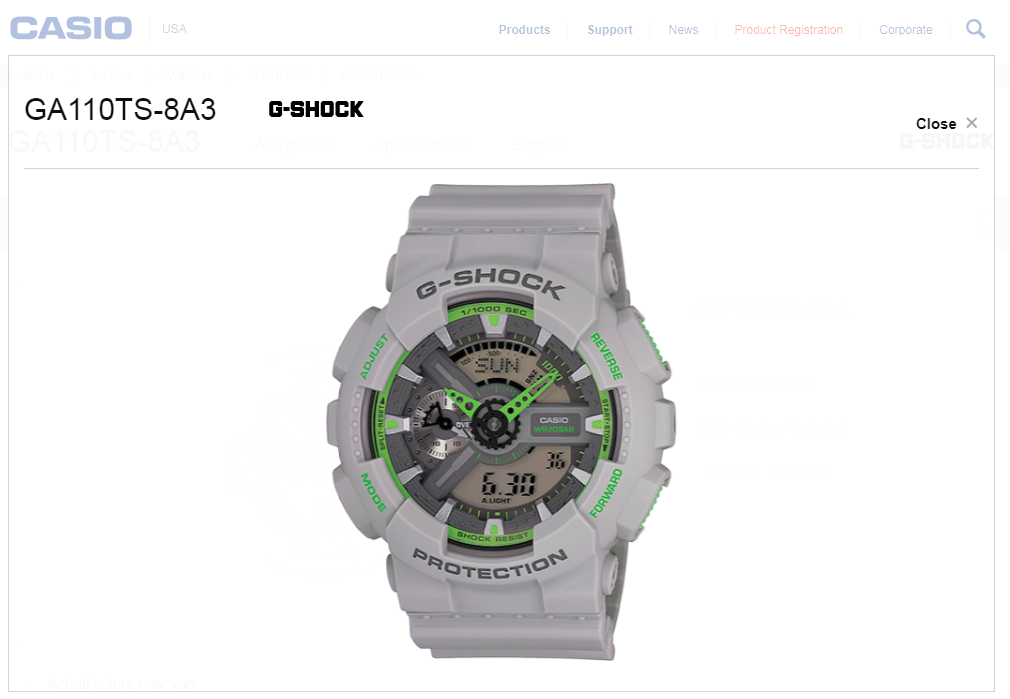Open the Product Registration link

788,30
